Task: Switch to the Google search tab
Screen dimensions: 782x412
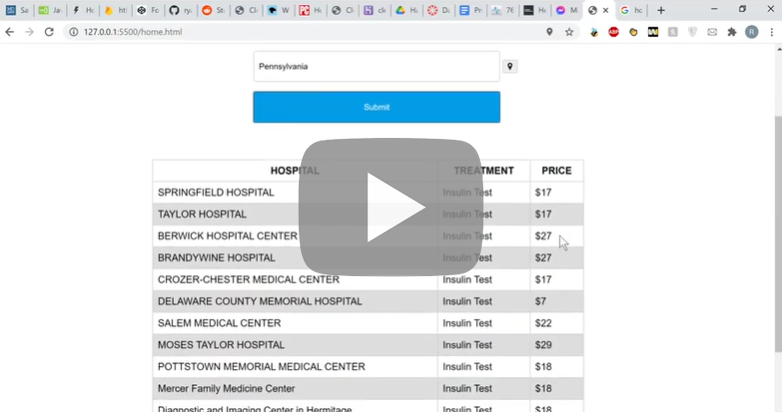Action: click(x=631, y=10)
